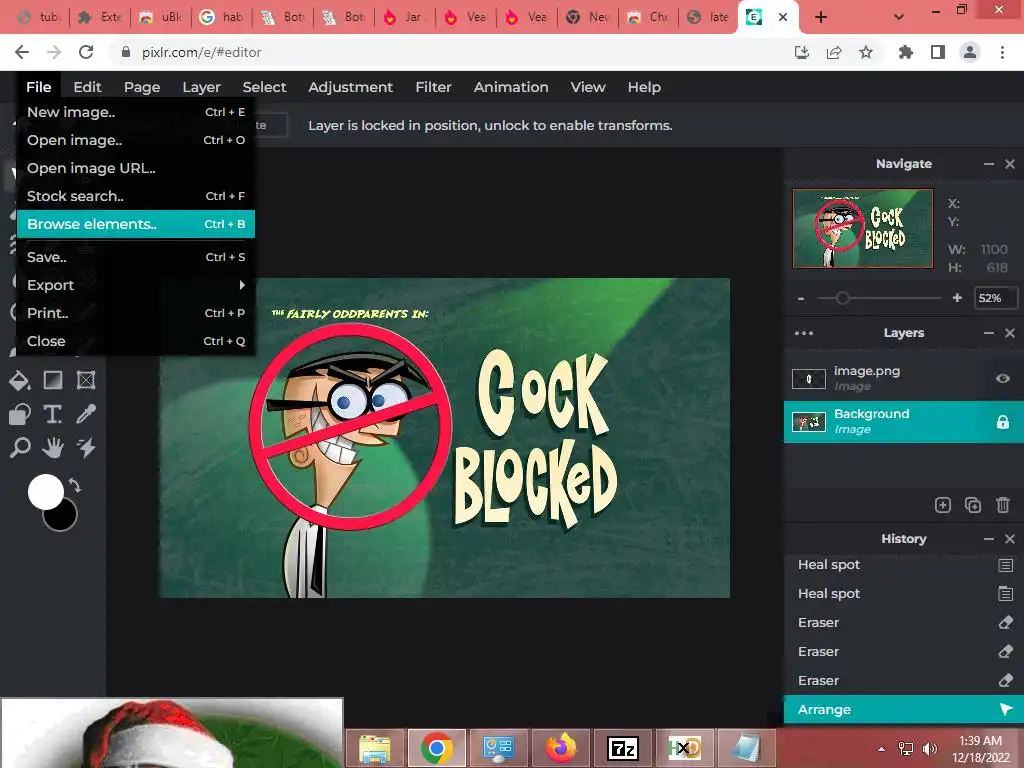Add a new layer in Layers panel
This screenshot has height=768, width=1024.
point(942,505)
